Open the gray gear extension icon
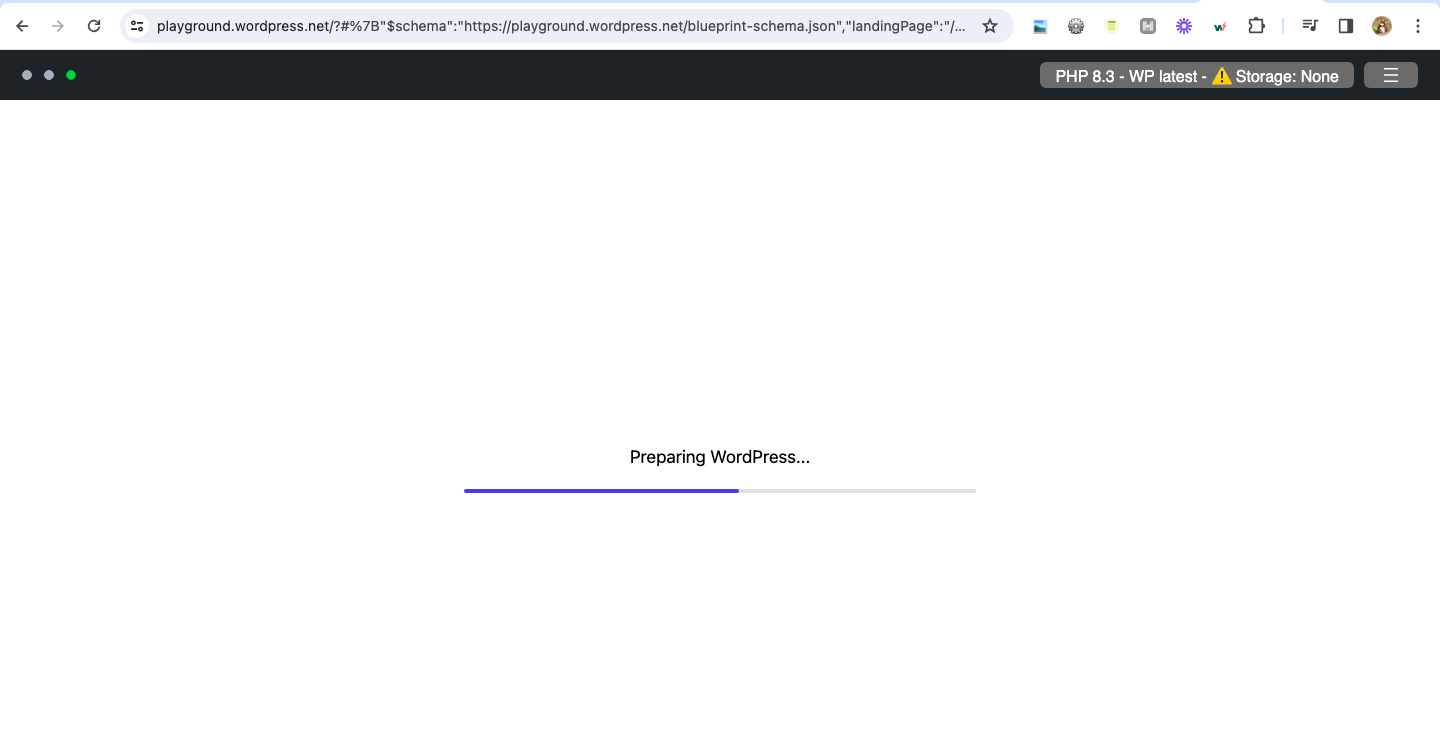The width and height of the screenshot is (1440, 737). pyautogui.click(x=1076, y=27)
